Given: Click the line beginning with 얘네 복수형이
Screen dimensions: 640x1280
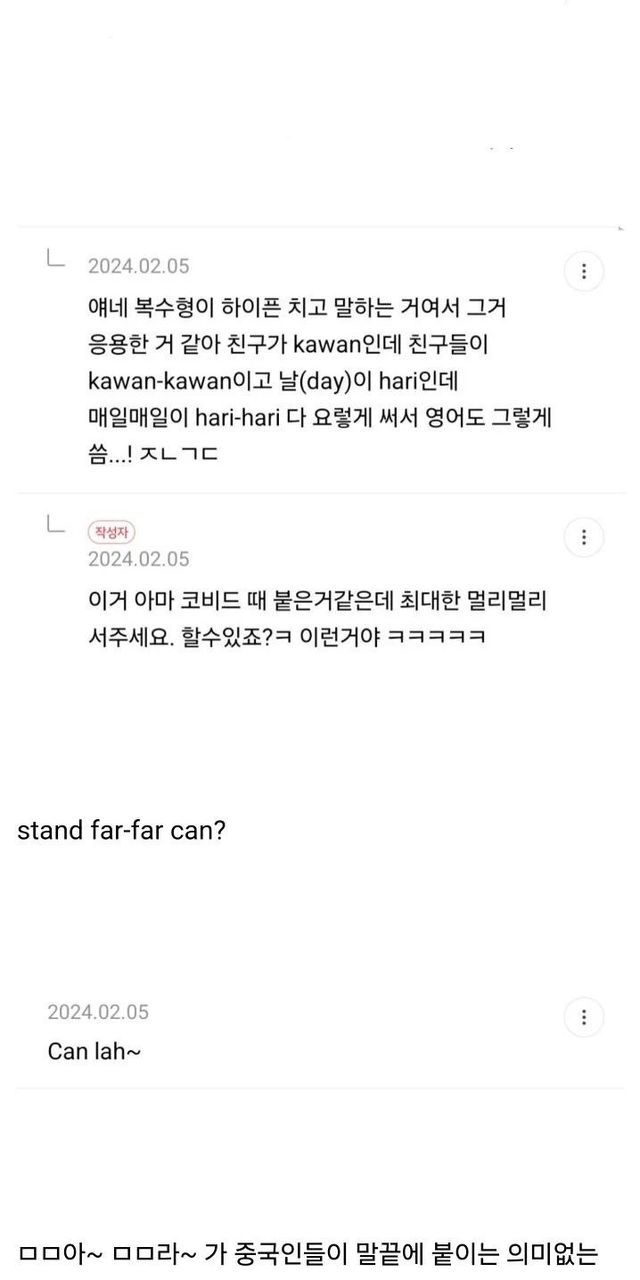Looking at the screenshot, I should (x=296, y=306).
